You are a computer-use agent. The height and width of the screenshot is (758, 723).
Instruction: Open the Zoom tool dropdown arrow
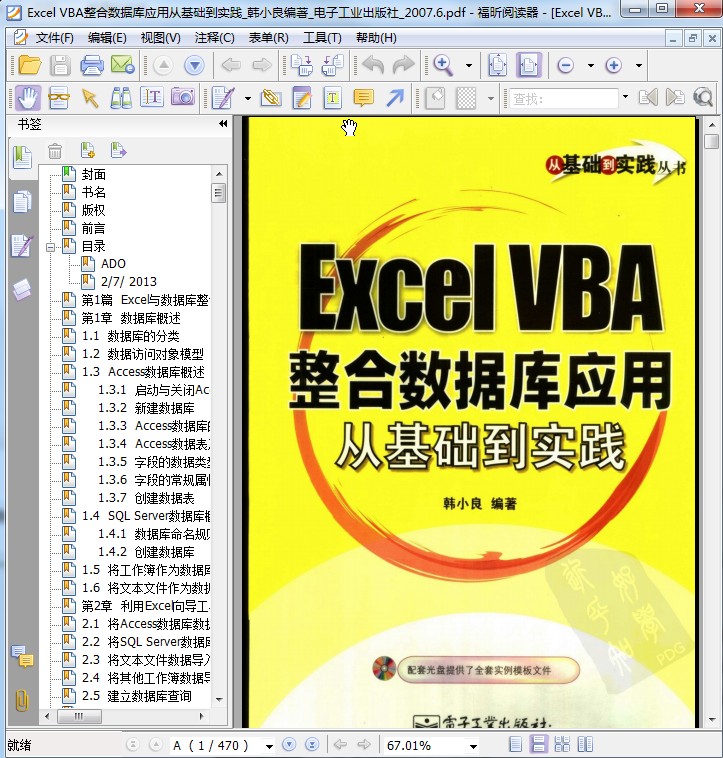(468, 65)
